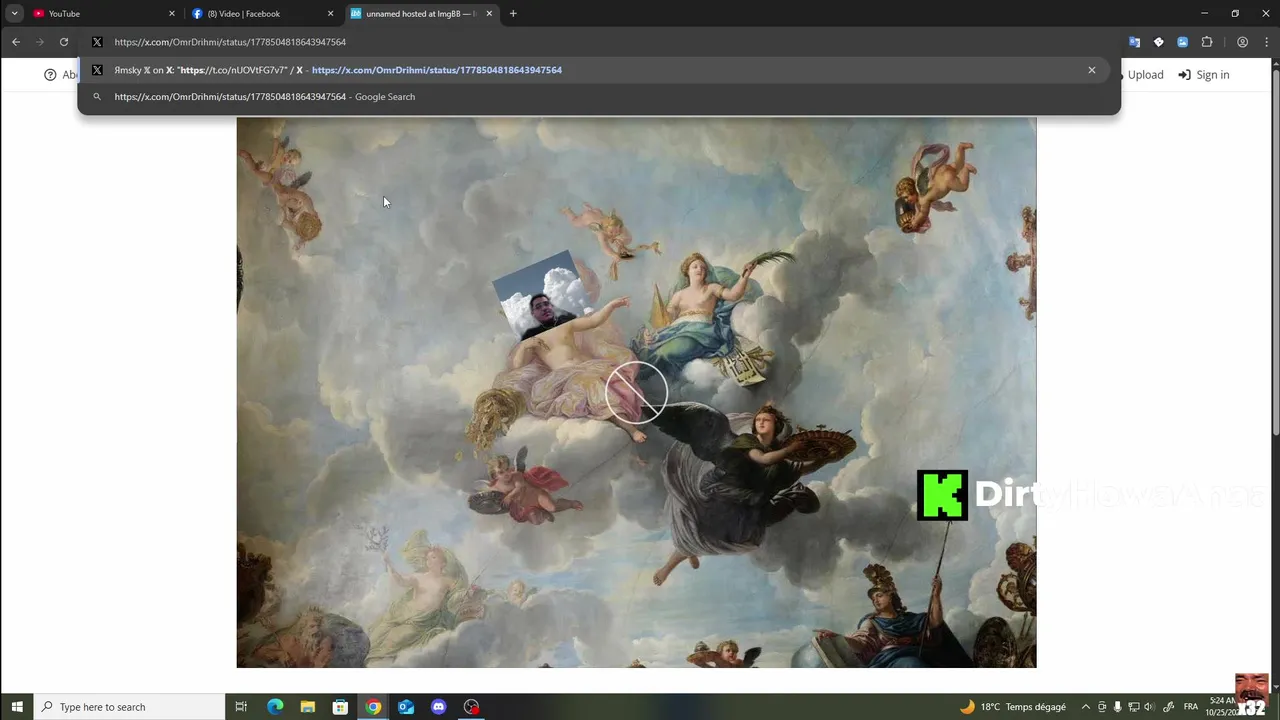Close the Facebook Video tab
The height and width of the screenshot is (720, 1280).
pos(331,14)
